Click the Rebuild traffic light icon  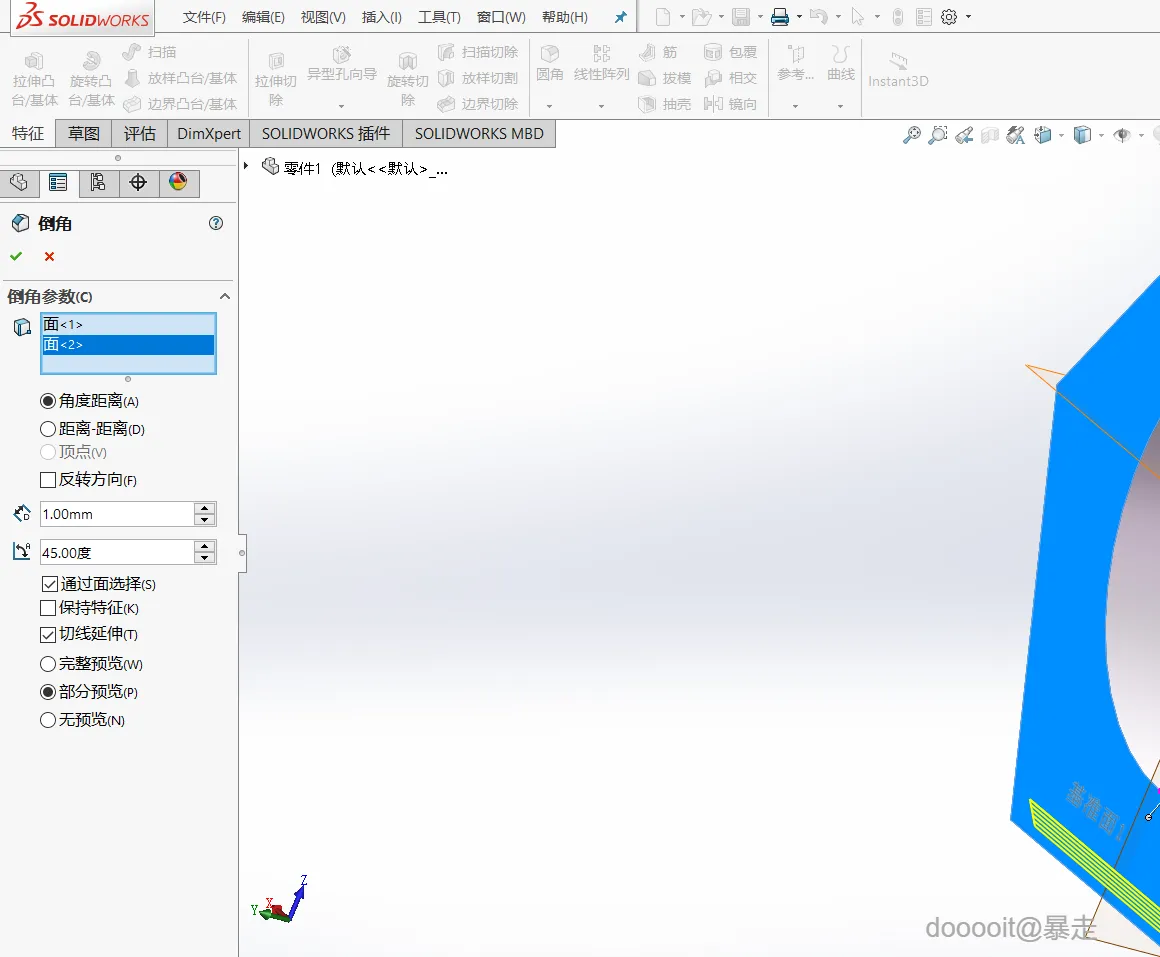pos(897,16)
